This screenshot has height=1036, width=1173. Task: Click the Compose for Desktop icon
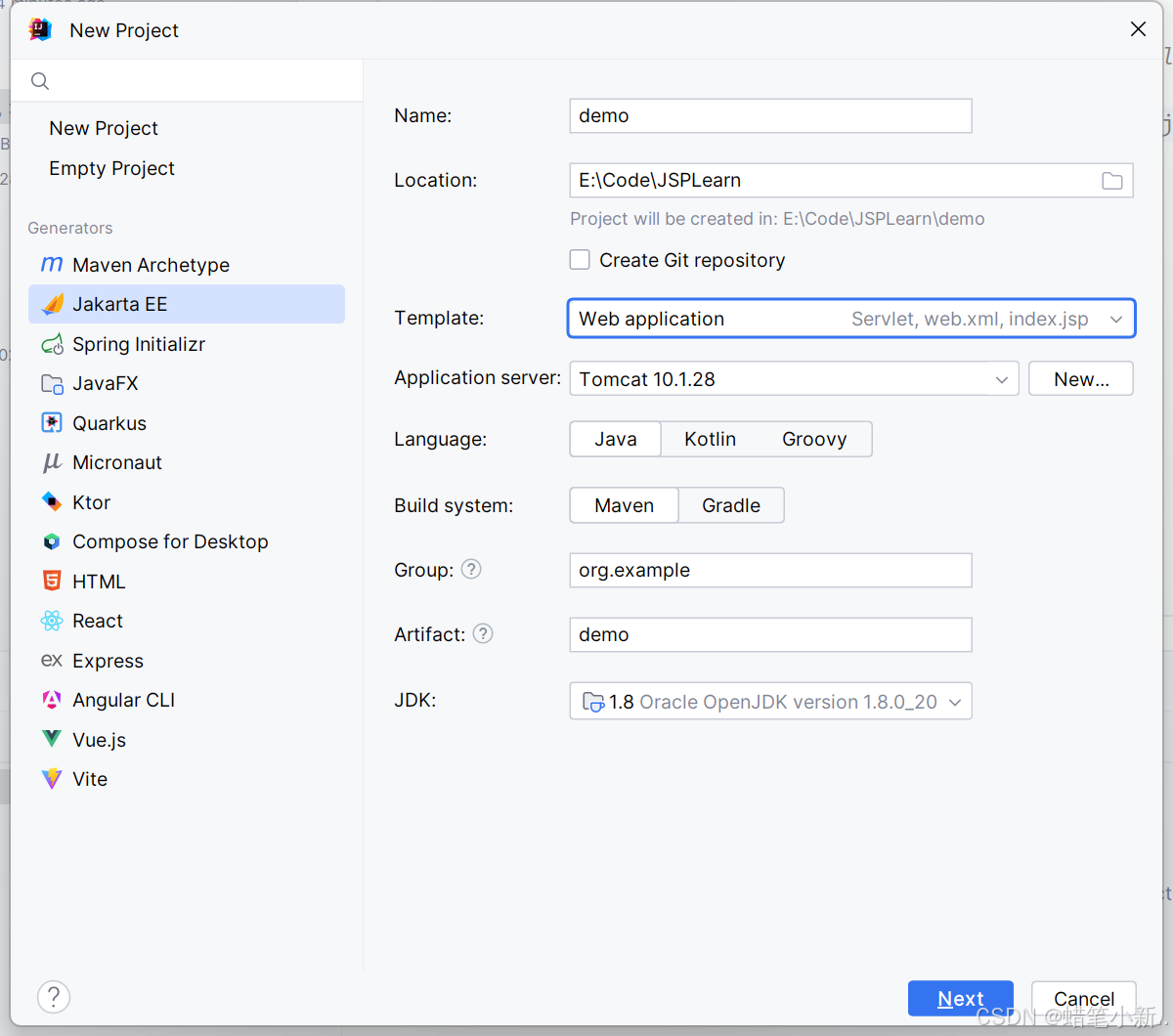52,541
